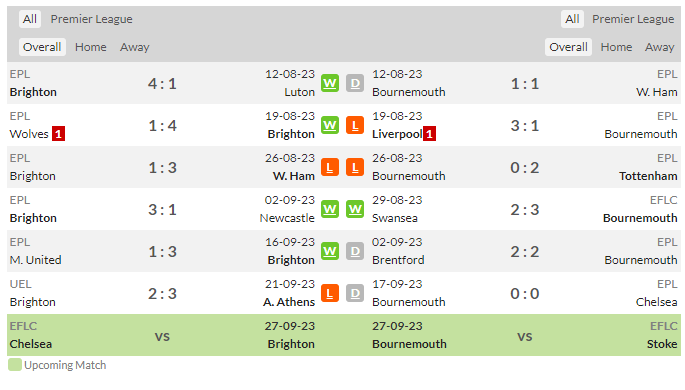Select the left All filter
This screenshot has width=685, height=390.
coord(30,19)
